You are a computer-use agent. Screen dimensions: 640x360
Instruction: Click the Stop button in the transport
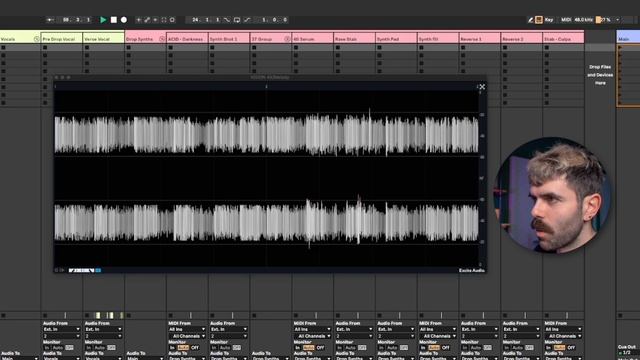point(114,20)
